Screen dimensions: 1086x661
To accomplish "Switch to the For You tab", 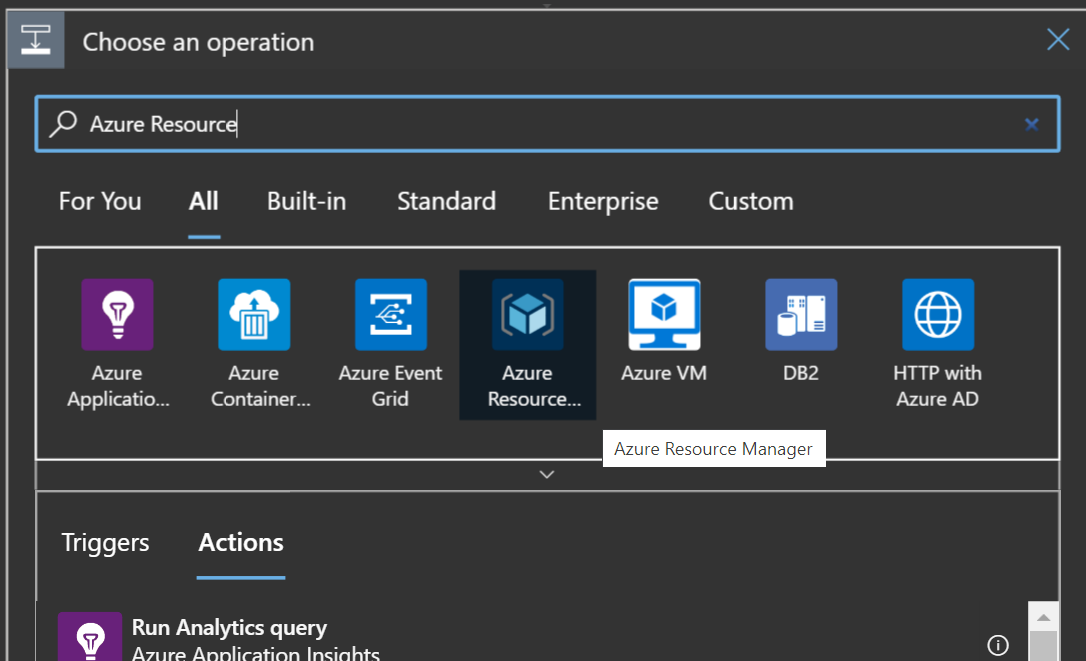I will (x=100, y=201).
